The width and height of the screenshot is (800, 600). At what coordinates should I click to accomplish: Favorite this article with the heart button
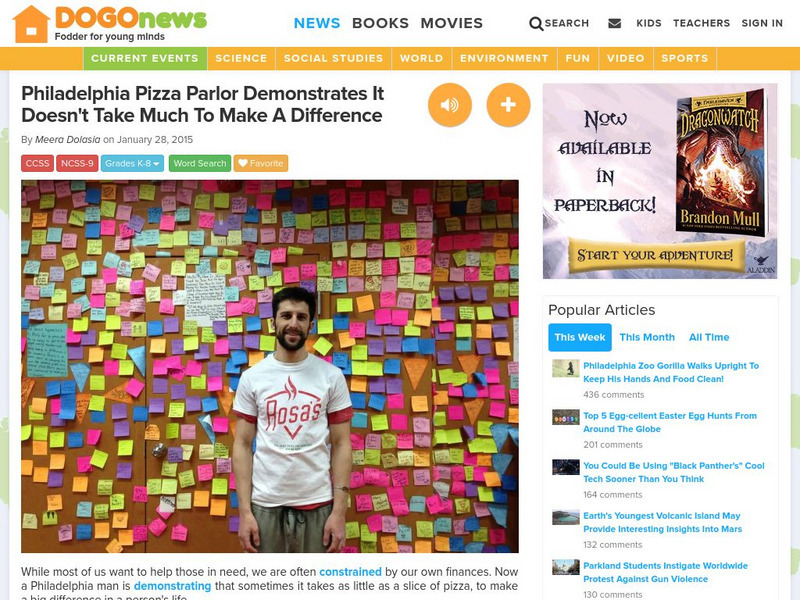pos(261,163)
